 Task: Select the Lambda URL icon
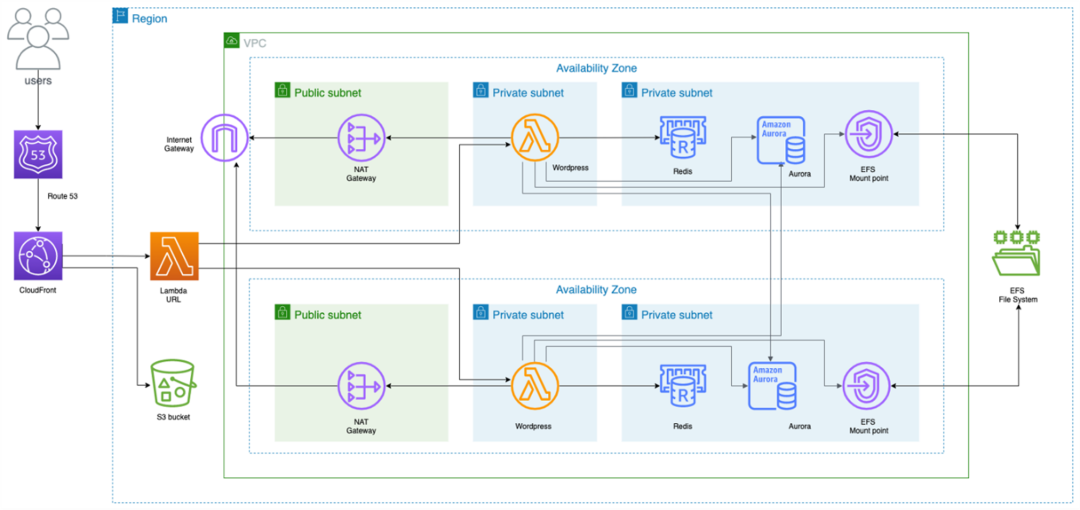click(x=174, y=256)
